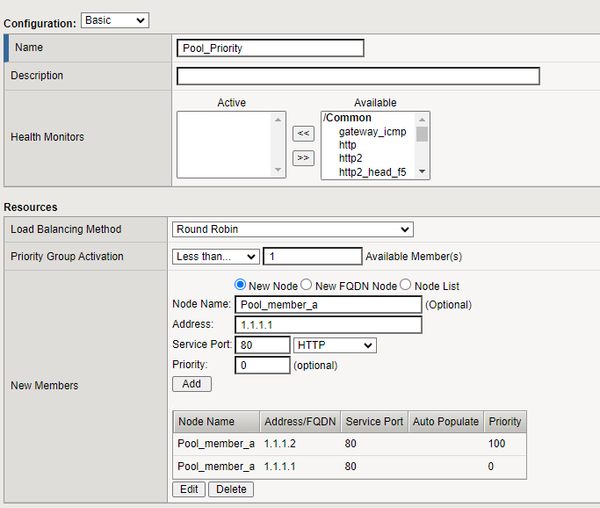
Task: Open the HTTP service port type dropdown
Action: (x=335, y=344)
